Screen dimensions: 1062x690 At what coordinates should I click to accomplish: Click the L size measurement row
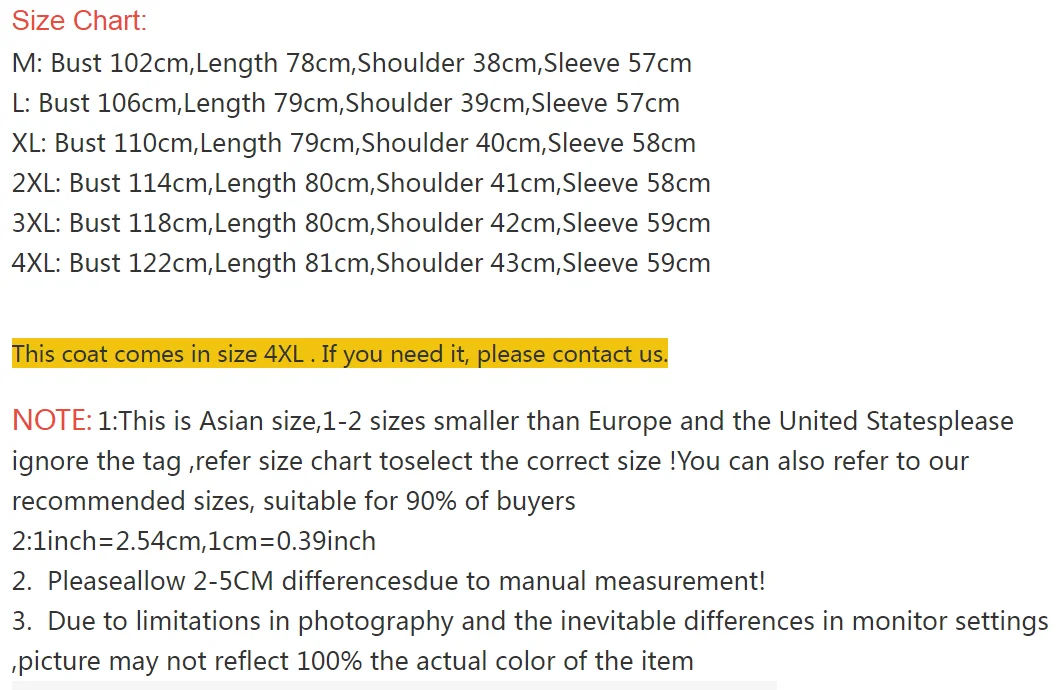point(345,103)
